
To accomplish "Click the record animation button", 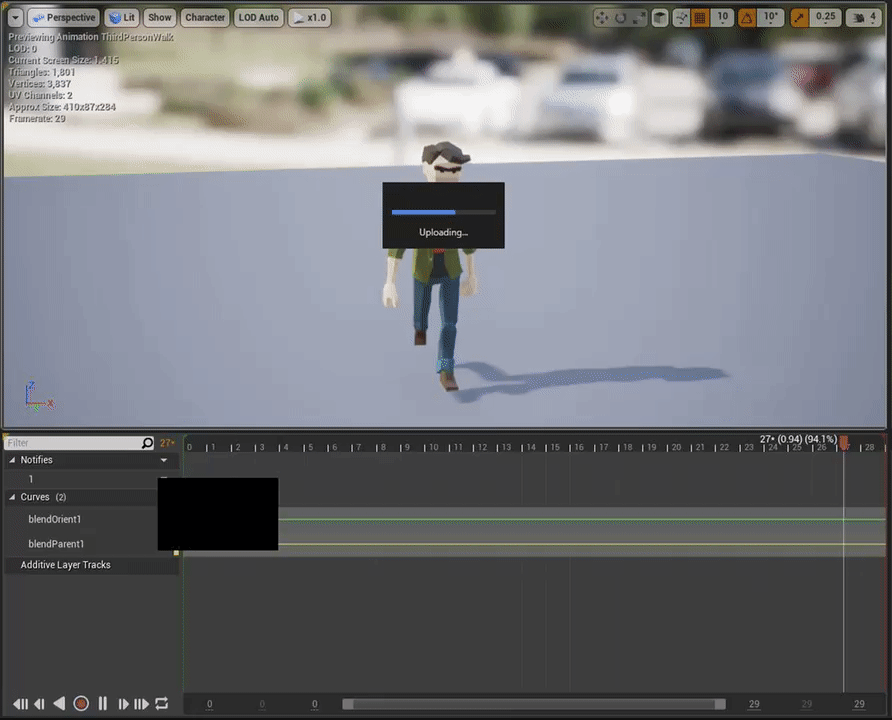I will [81, 704].
